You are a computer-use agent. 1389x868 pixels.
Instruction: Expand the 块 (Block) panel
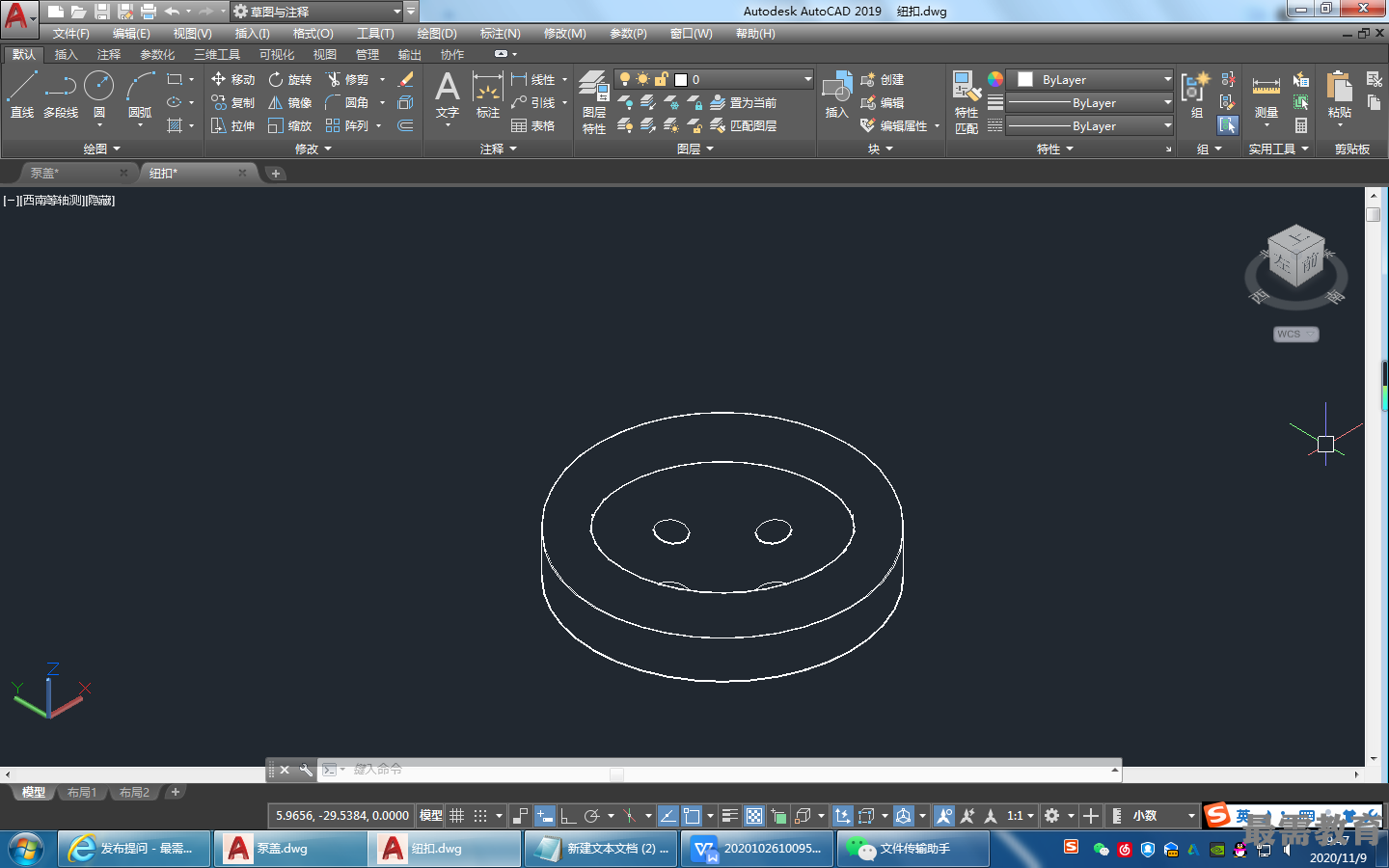click(880, 149)
